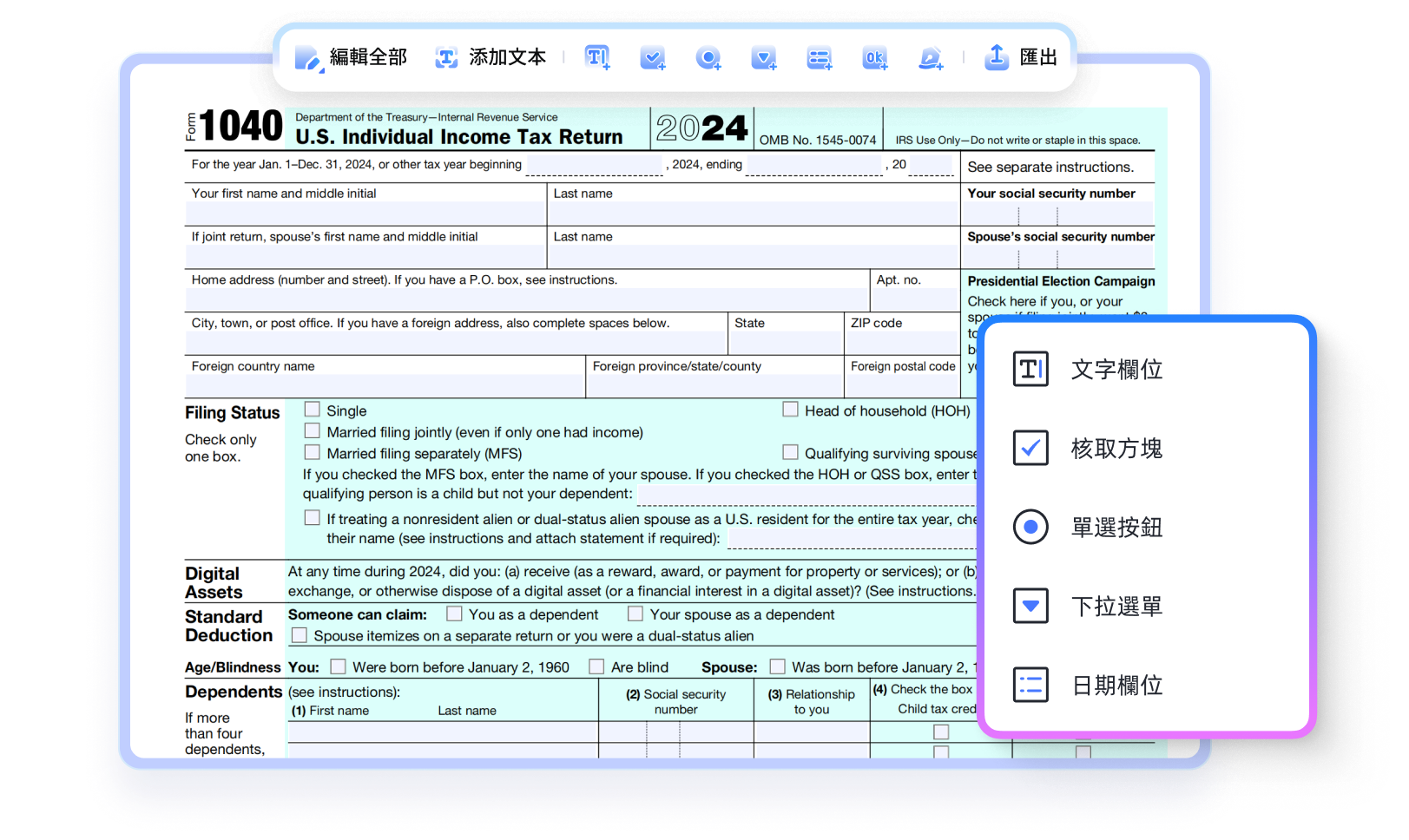Check Qualifying surviving spouse box
The height and width of the screenshot is (840, 1409).
click(790, 452)
